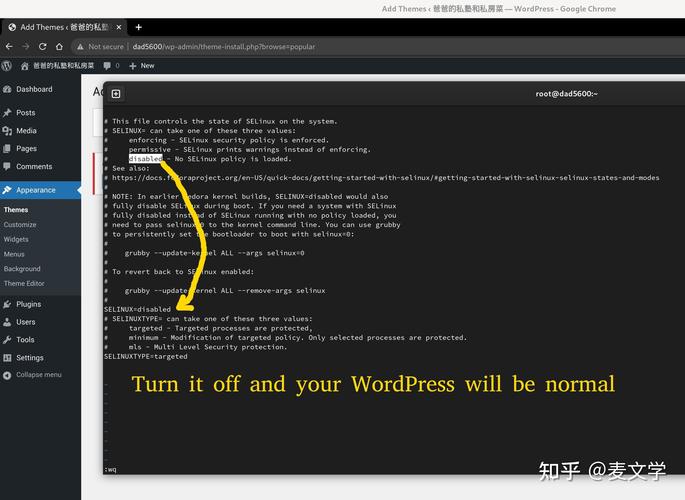
Task: Select the Add Themes browser tab
Action: coord(64,27)
